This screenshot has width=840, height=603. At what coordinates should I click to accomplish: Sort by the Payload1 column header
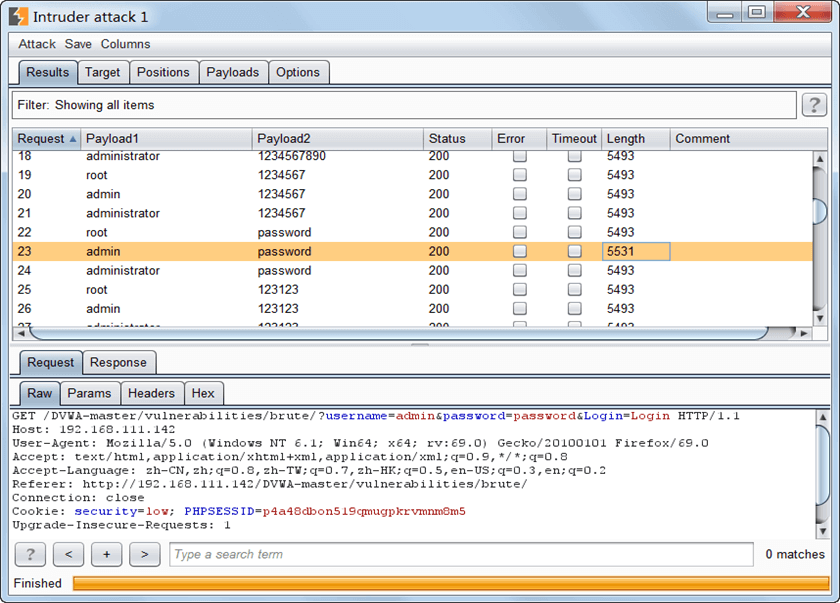[x=166, y=139]
